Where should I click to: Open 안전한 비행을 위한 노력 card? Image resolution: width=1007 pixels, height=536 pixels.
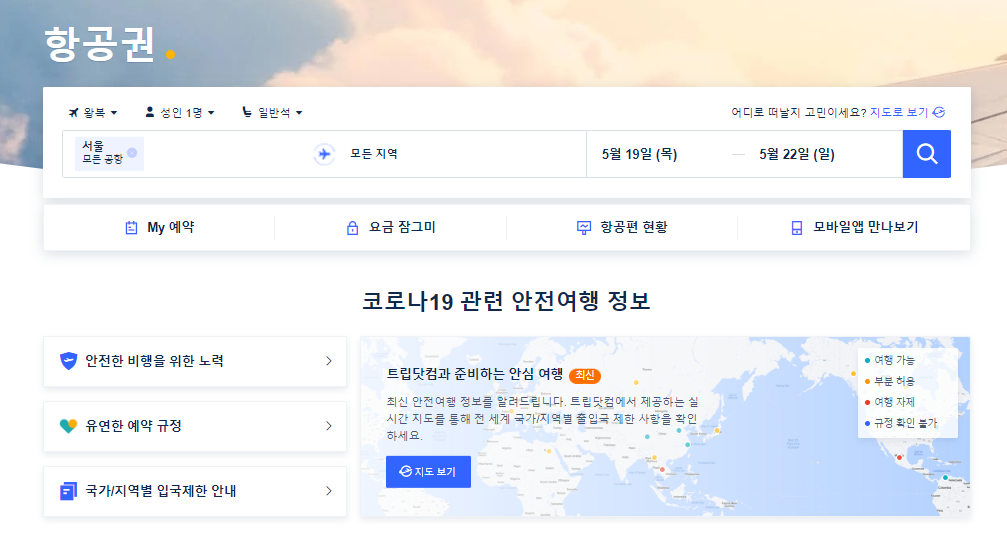coord(195,361)
